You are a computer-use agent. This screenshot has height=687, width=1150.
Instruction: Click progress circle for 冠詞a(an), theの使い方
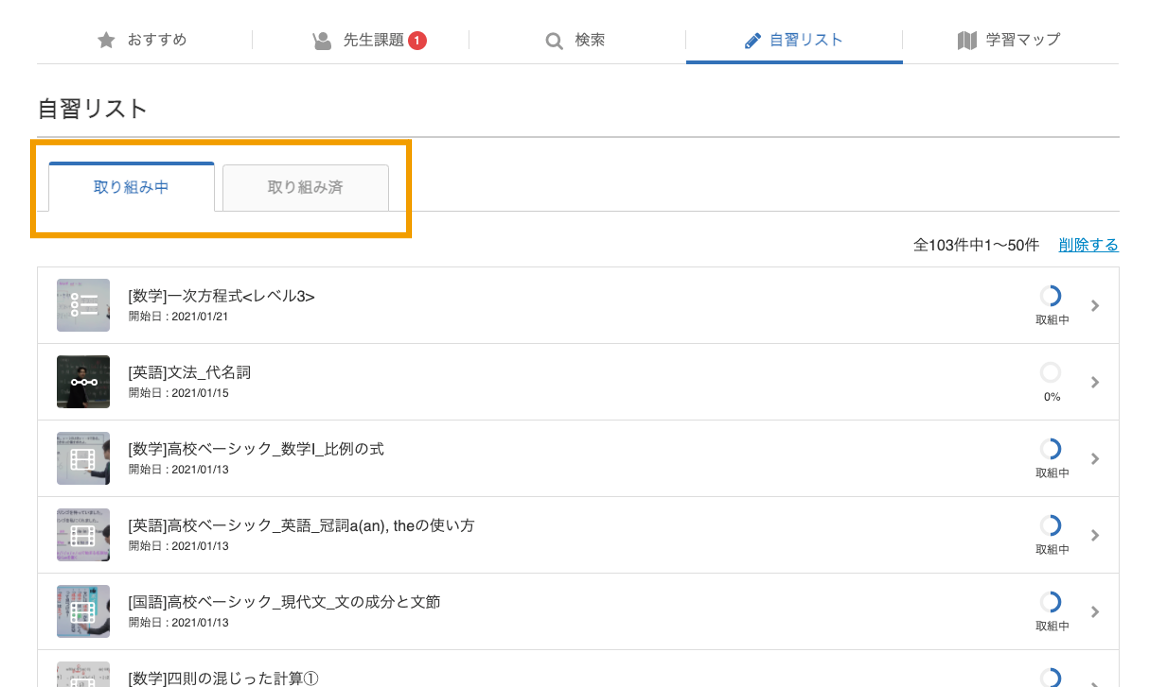pos(1051,525)
